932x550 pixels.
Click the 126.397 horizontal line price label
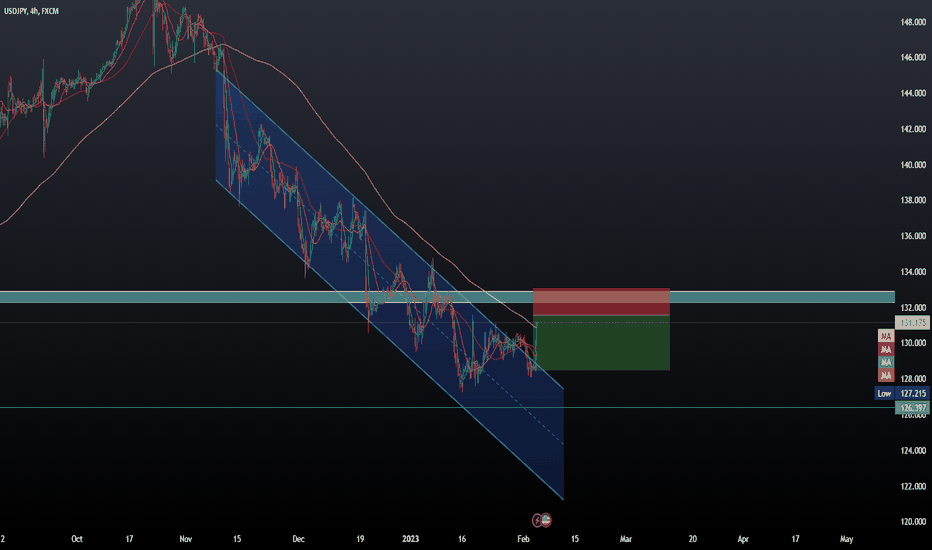tap(912, 407)
